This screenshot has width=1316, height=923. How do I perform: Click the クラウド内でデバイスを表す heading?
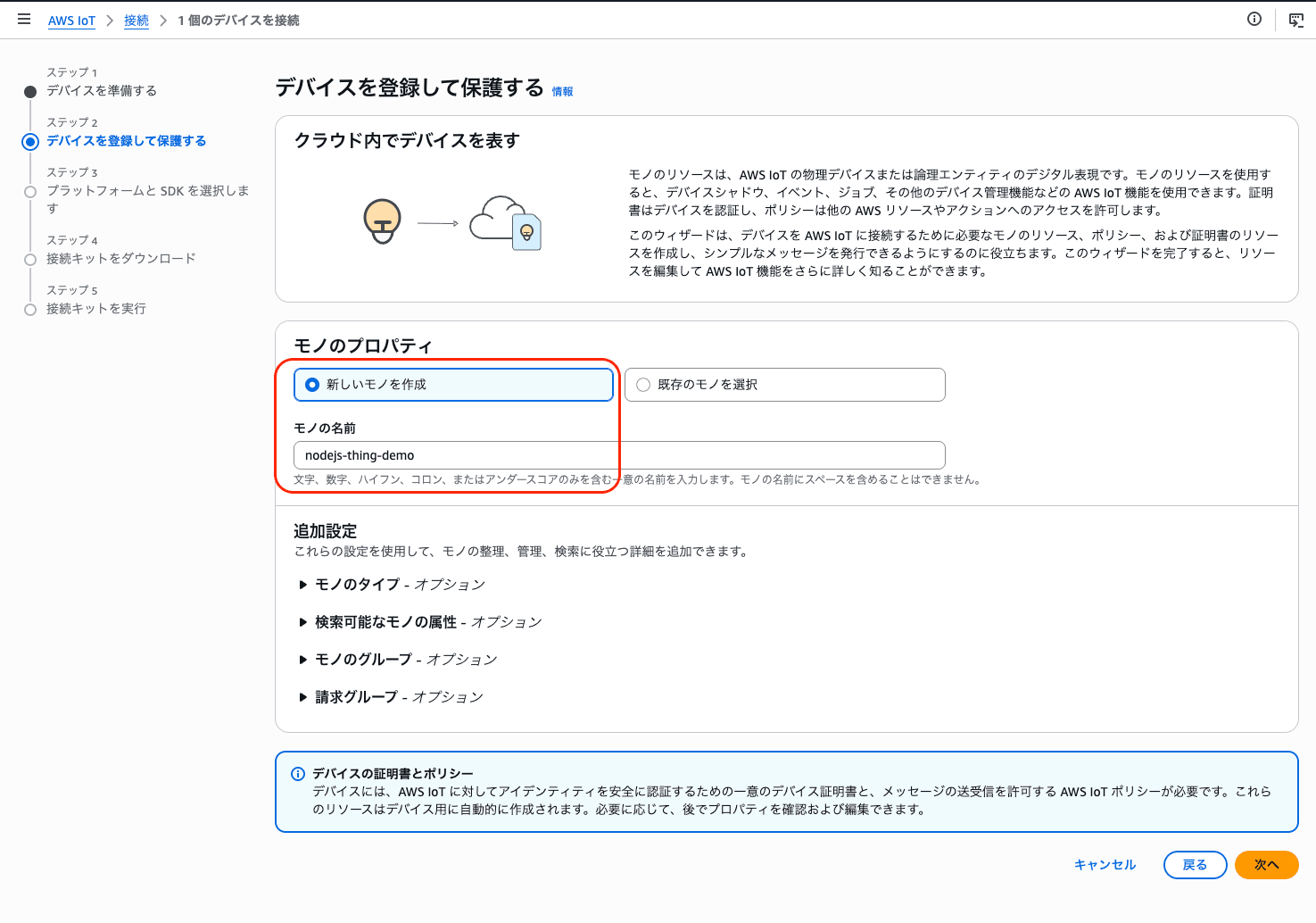tap(407, 141)
